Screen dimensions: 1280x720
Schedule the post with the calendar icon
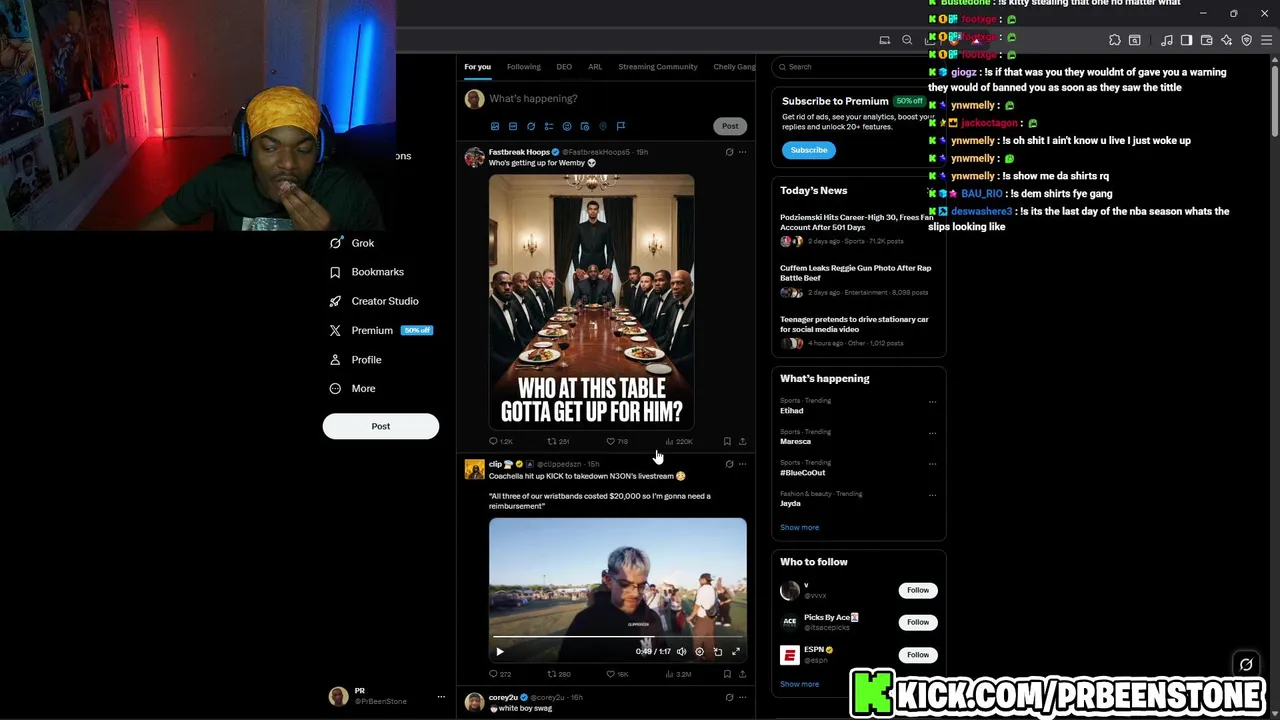585,126
